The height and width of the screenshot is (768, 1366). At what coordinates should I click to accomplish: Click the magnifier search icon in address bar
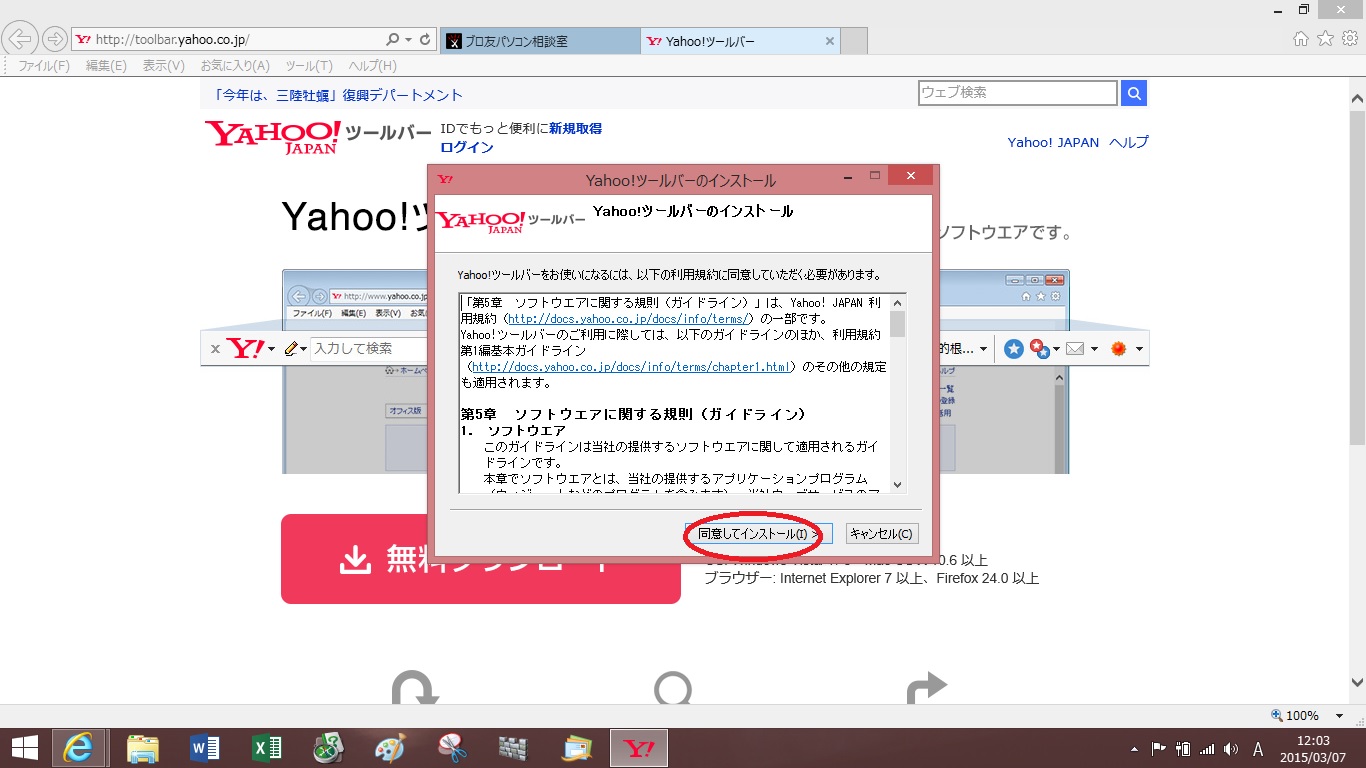pos(392,40)
